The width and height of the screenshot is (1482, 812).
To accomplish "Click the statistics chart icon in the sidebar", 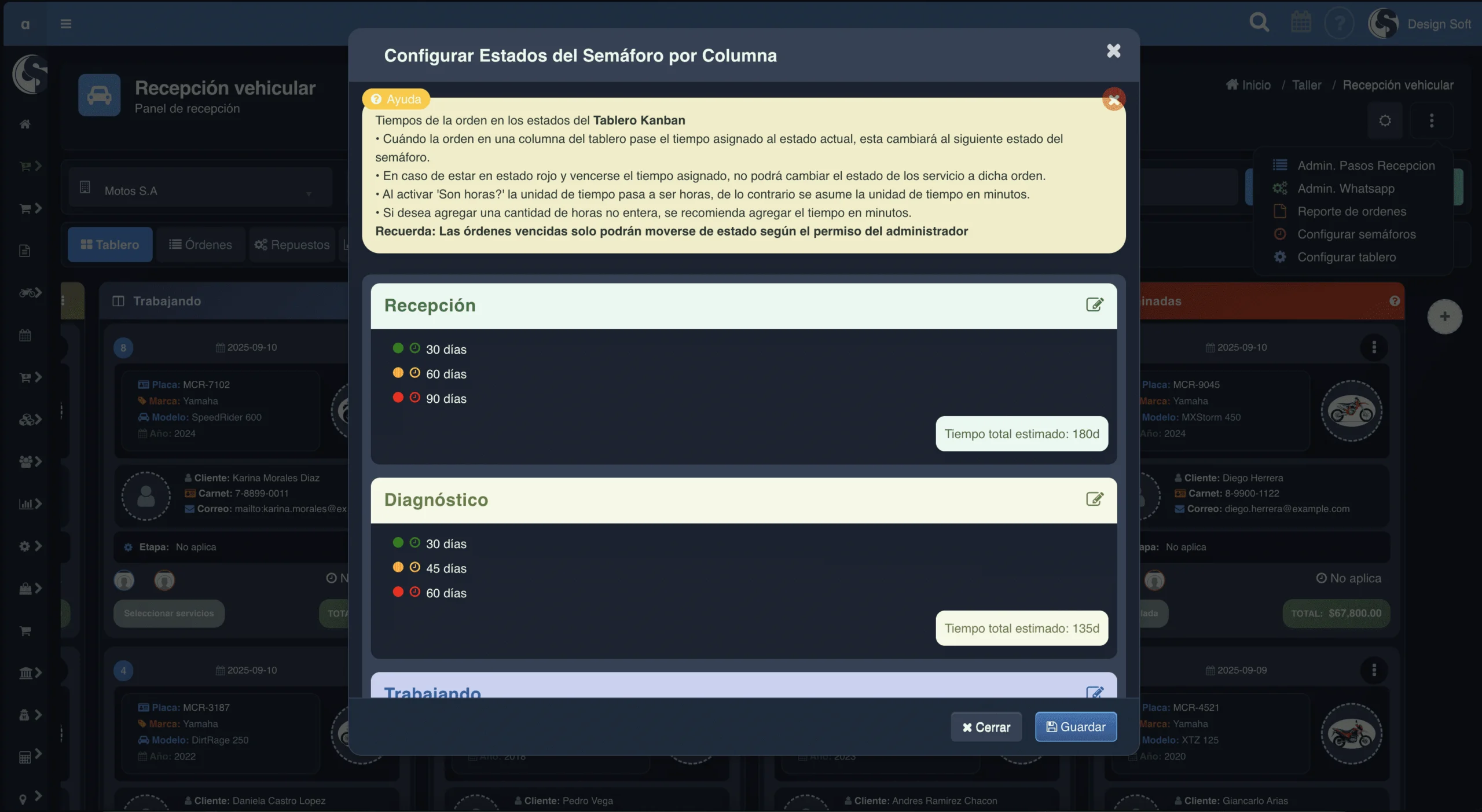I will click(x=27, y=503).
